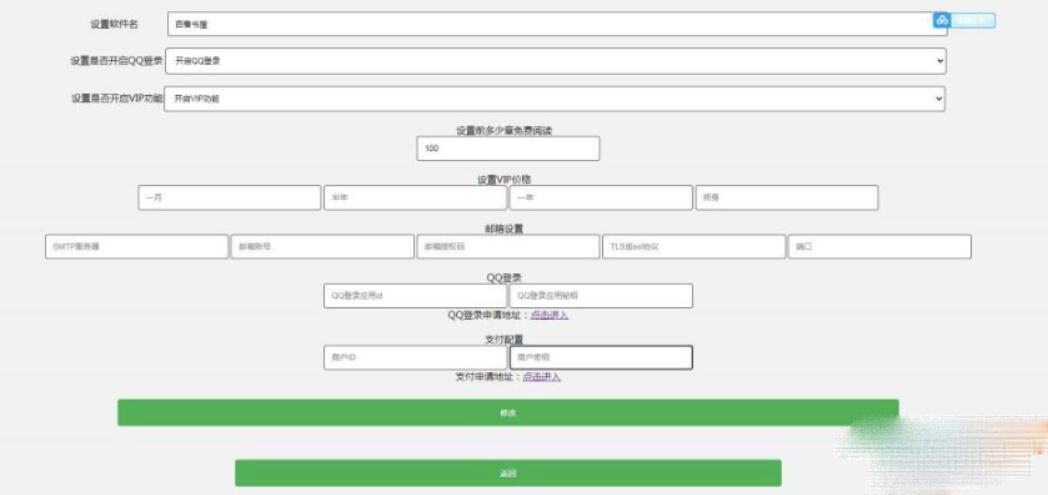This screenshot has width=1048, height=495.
Task: Open the QQ登录 enable dropdown
Action: pos(555,61)
